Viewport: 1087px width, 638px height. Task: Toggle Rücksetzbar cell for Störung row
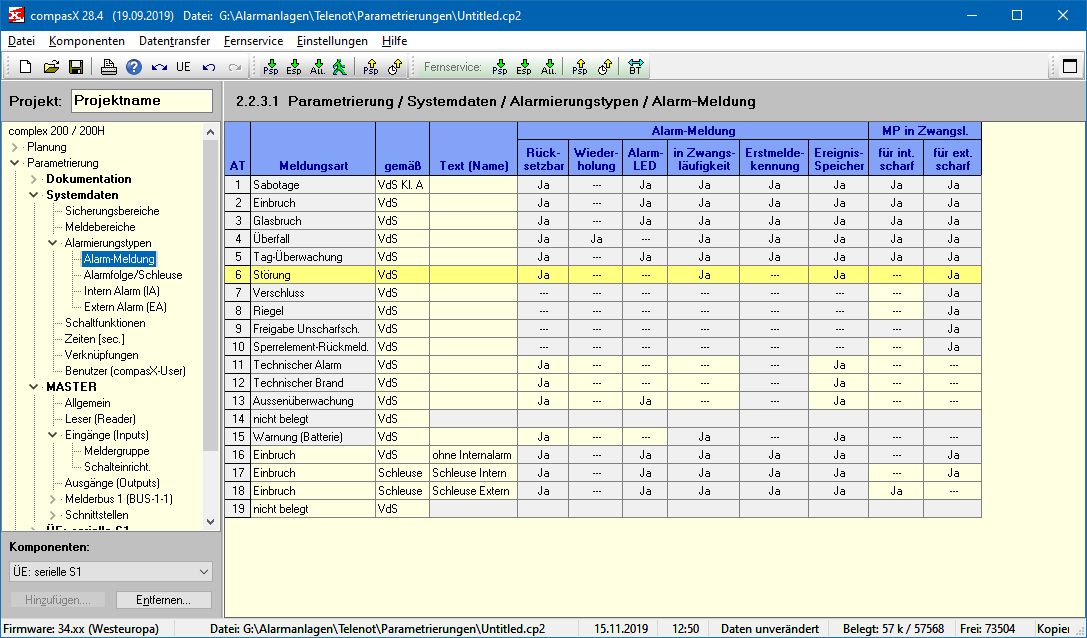point(543,275)
